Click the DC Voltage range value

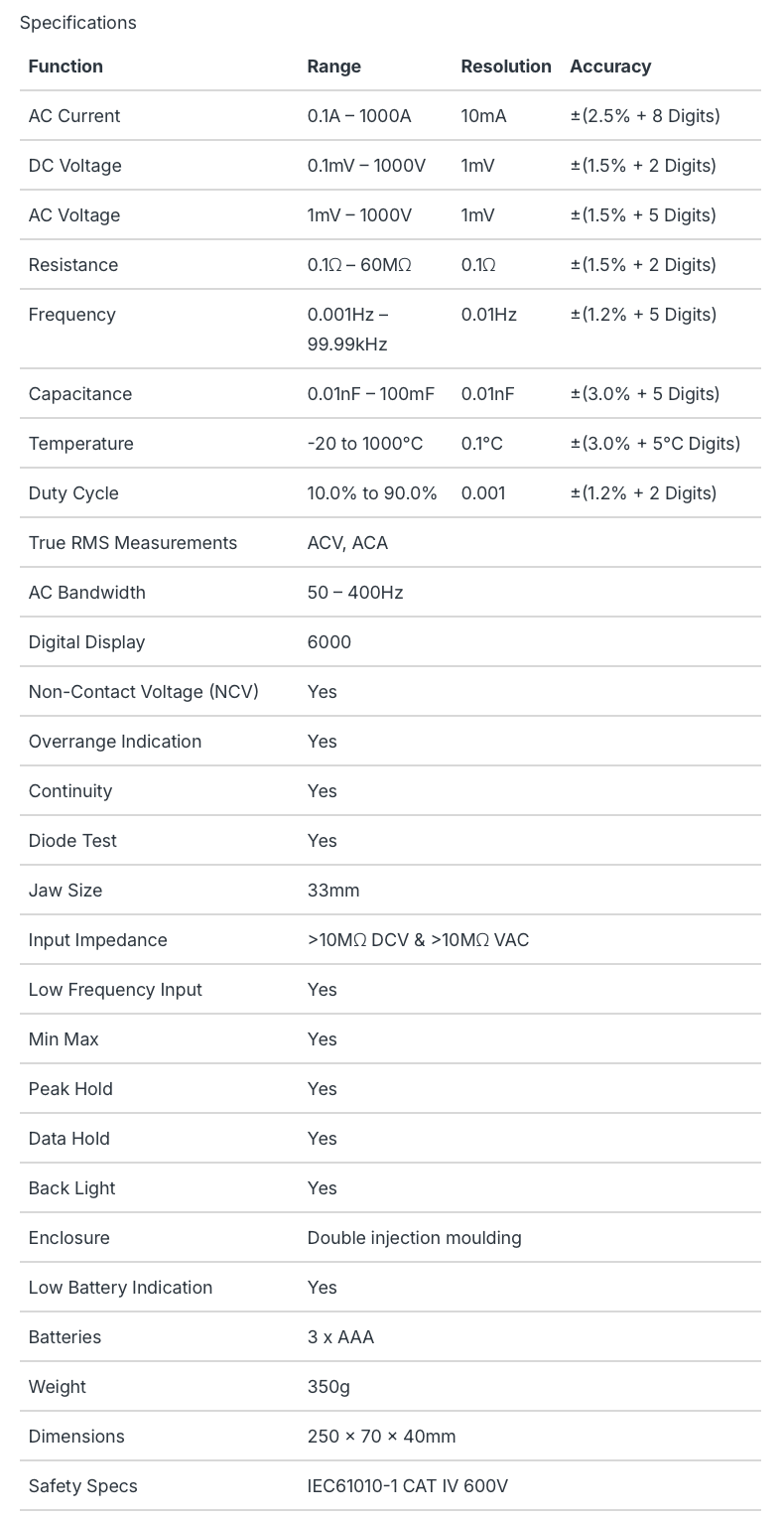pos(366,166)
